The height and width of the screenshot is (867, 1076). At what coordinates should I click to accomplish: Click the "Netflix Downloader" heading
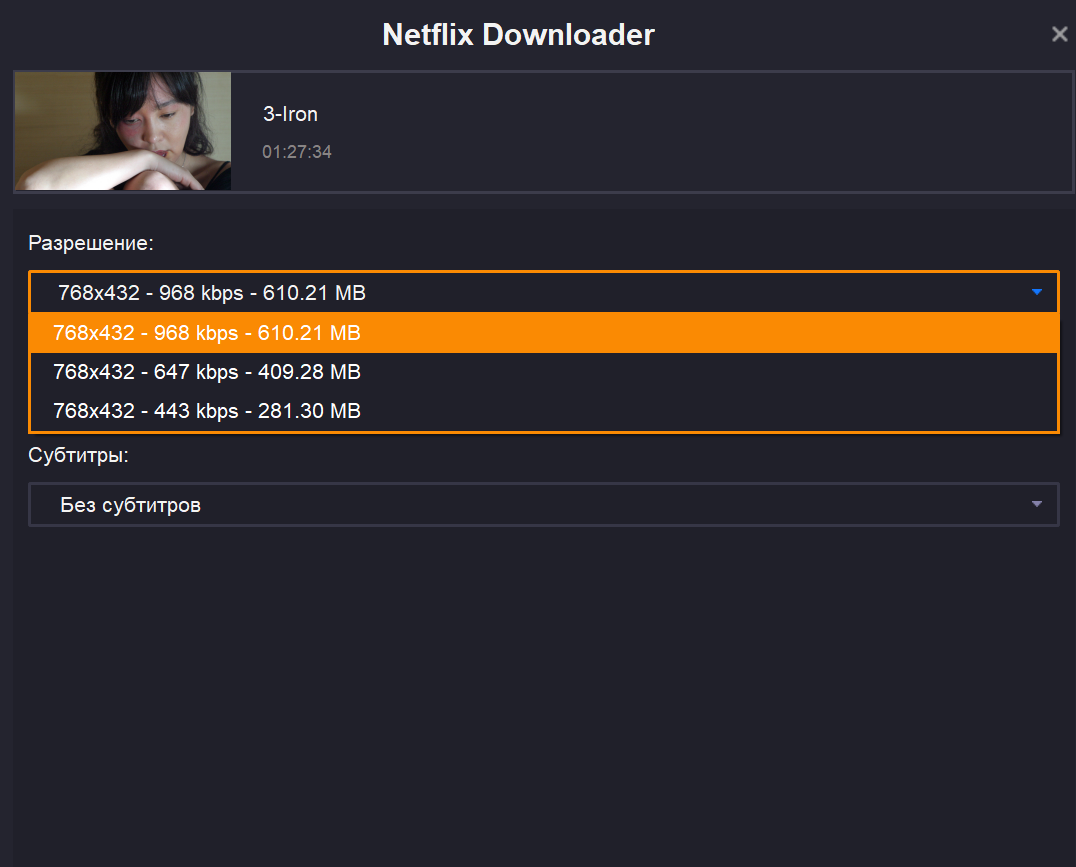tap(518, 35)
